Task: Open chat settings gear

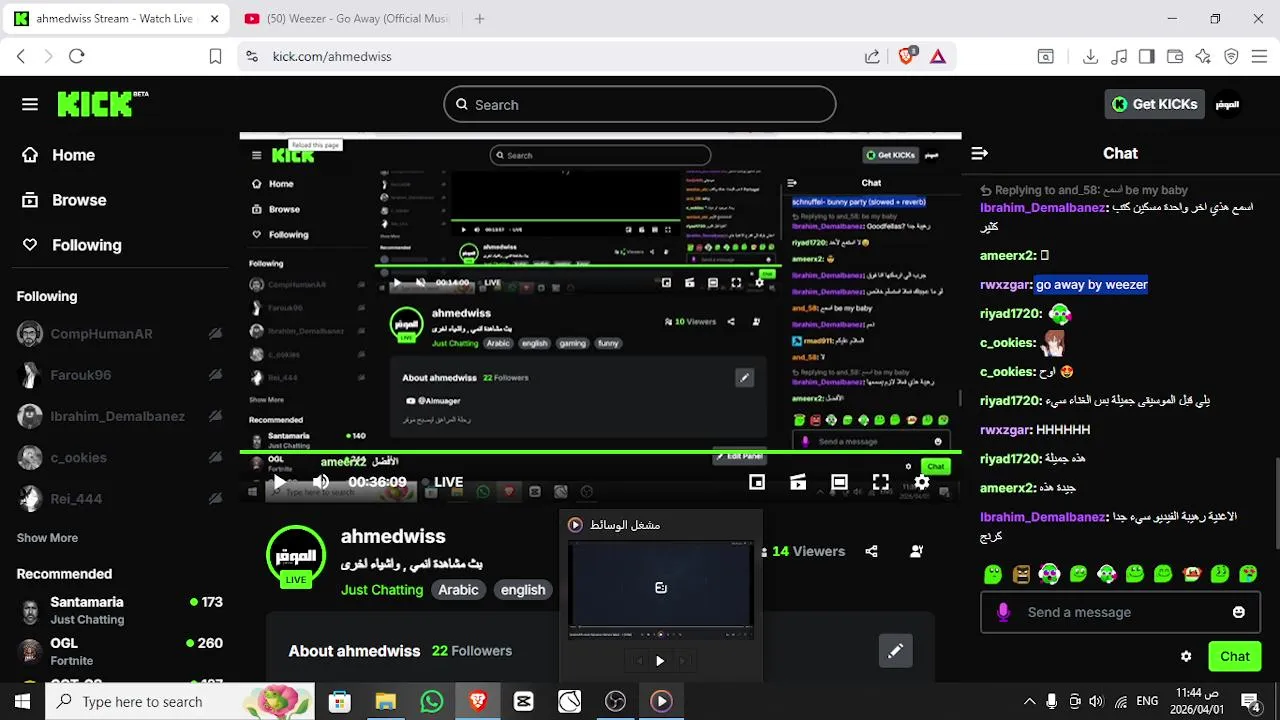Action: [x=1186, y=657]
